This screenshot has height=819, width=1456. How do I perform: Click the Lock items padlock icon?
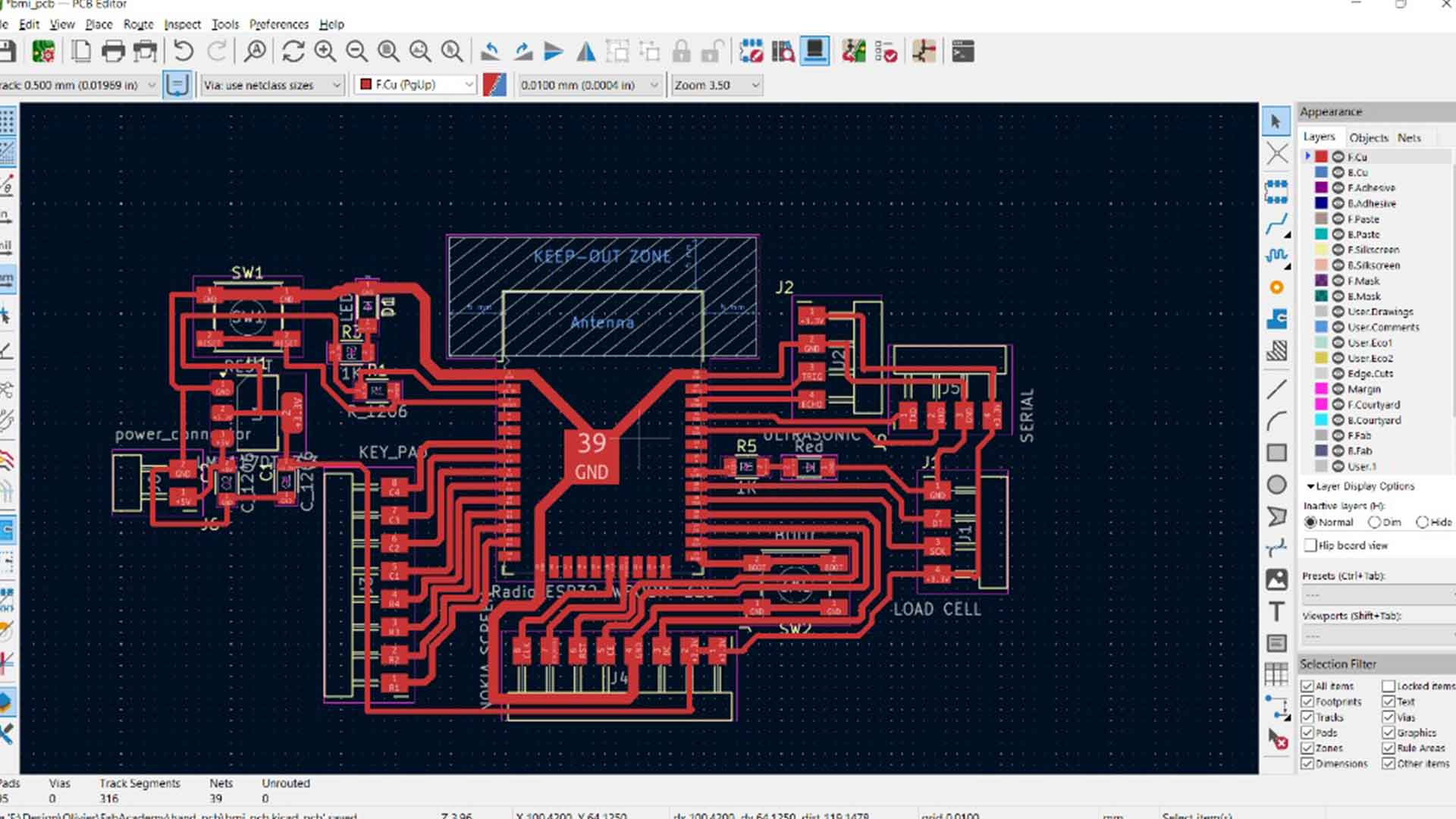click(682, 52)
